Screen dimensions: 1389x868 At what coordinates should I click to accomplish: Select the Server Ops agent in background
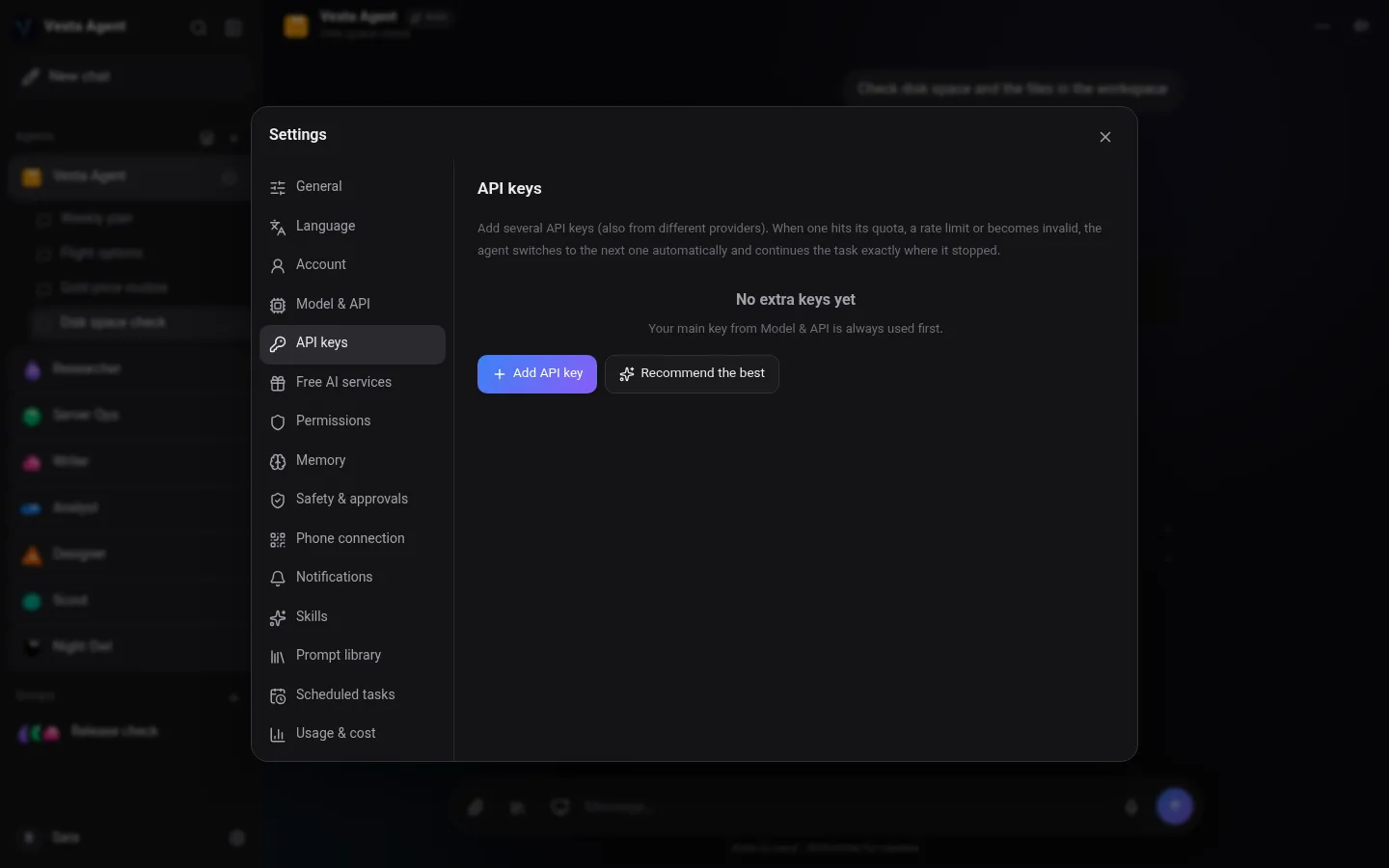pos(130,416)
